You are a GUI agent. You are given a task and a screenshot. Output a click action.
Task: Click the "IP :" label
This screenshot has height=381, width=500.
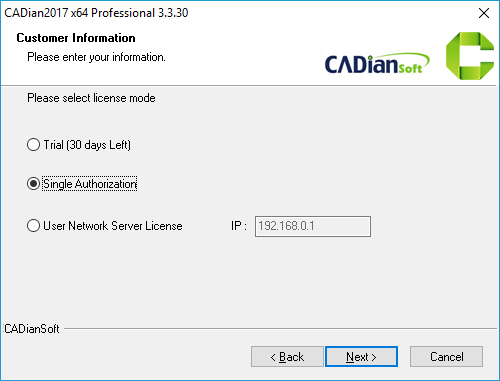coord(239,226)
